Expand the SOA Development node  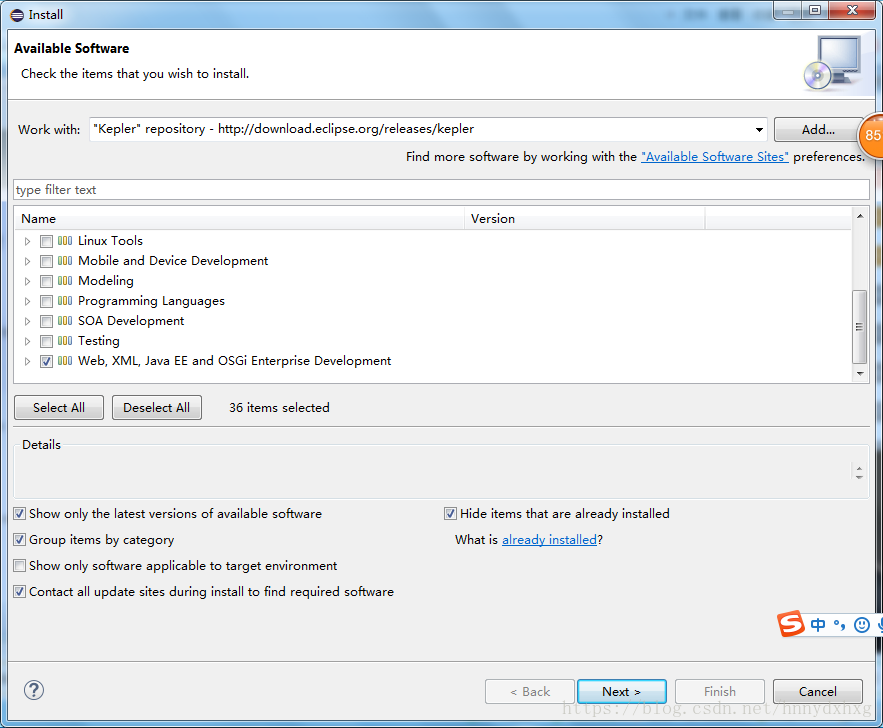[27, 321]
